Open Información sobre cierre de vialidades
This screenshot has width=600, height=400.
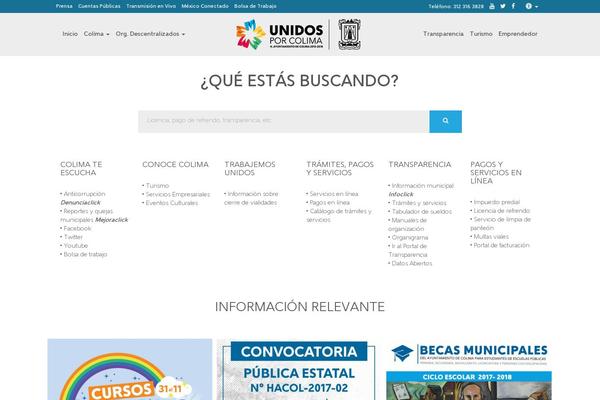click(x=251, y=198)
